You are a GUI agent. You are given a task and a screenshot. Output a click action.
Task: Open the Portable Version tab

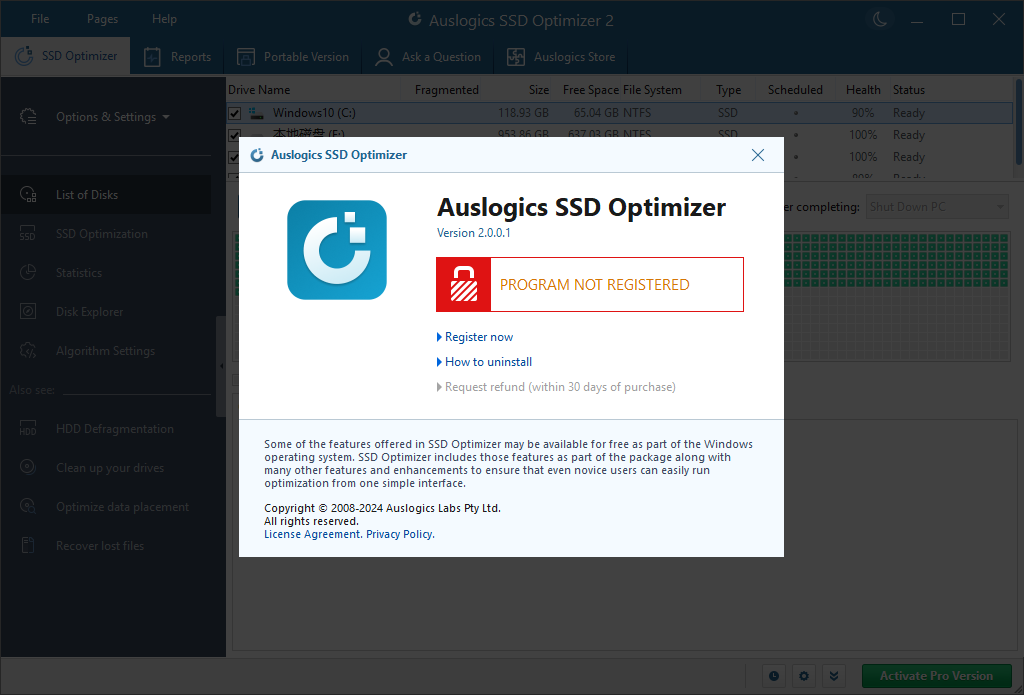(x=293, y=57)
